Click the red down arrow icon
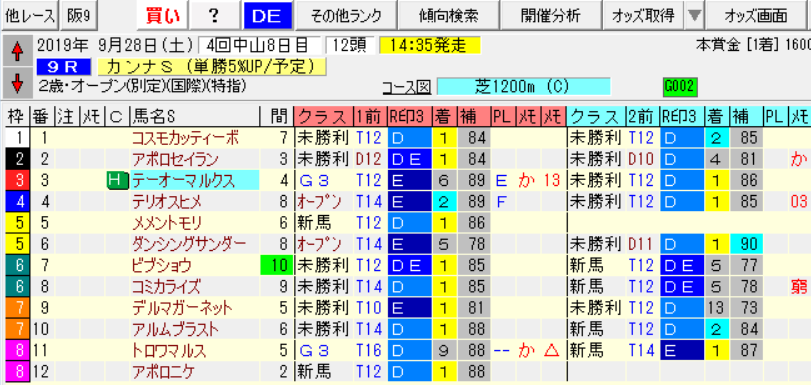811x385 pixels. [17, 83]
